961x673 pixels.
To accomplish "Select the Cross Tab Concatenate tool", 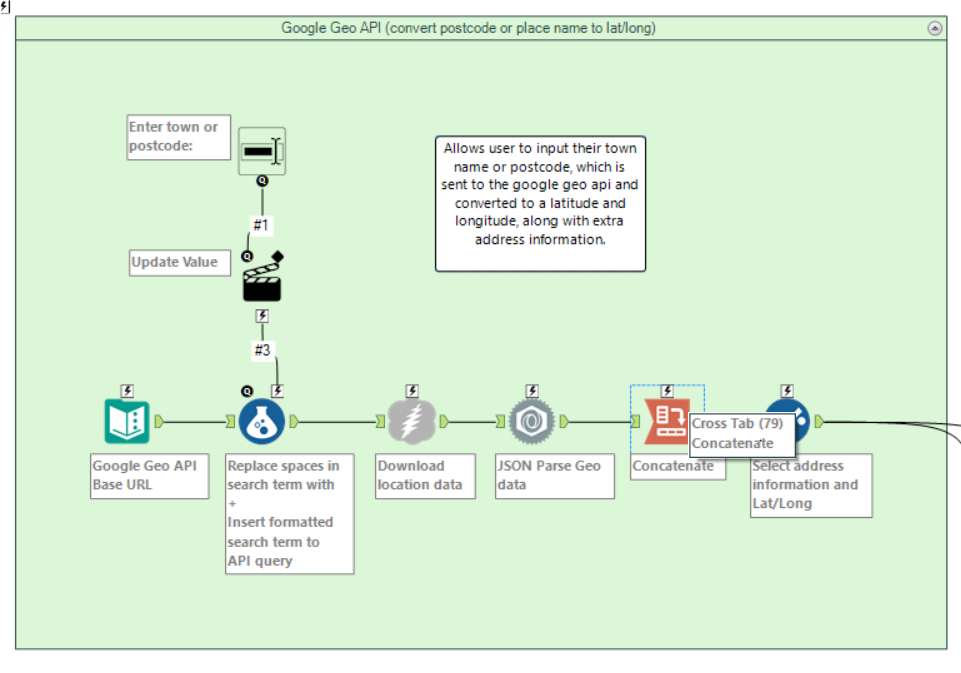I will point(664,420).
